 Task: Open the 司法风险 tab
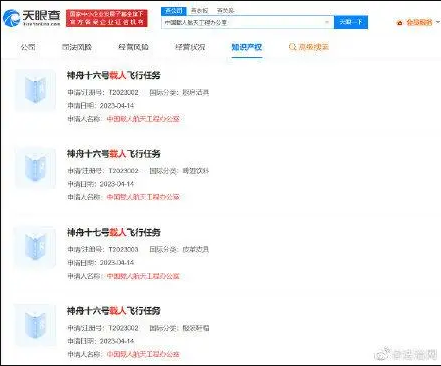pyautogui.click(x=77, y=47)
